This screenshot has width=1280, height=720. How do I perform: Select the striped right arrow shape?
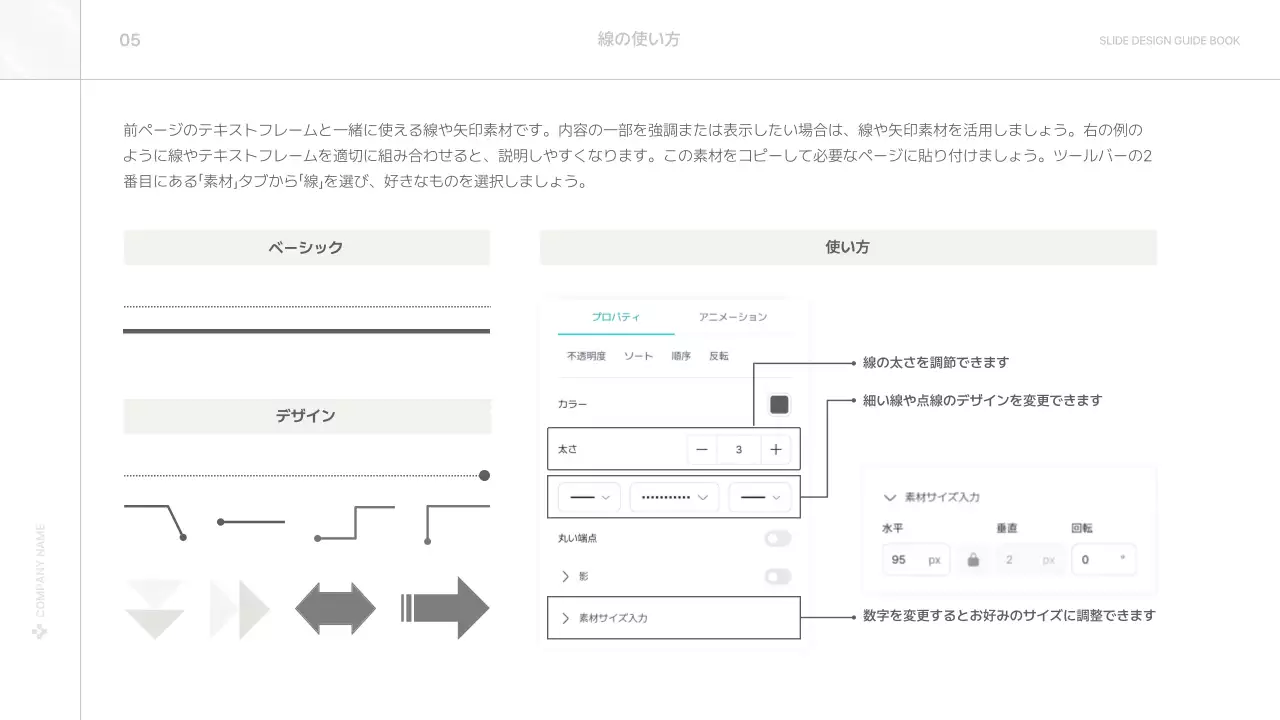[445, 608]
